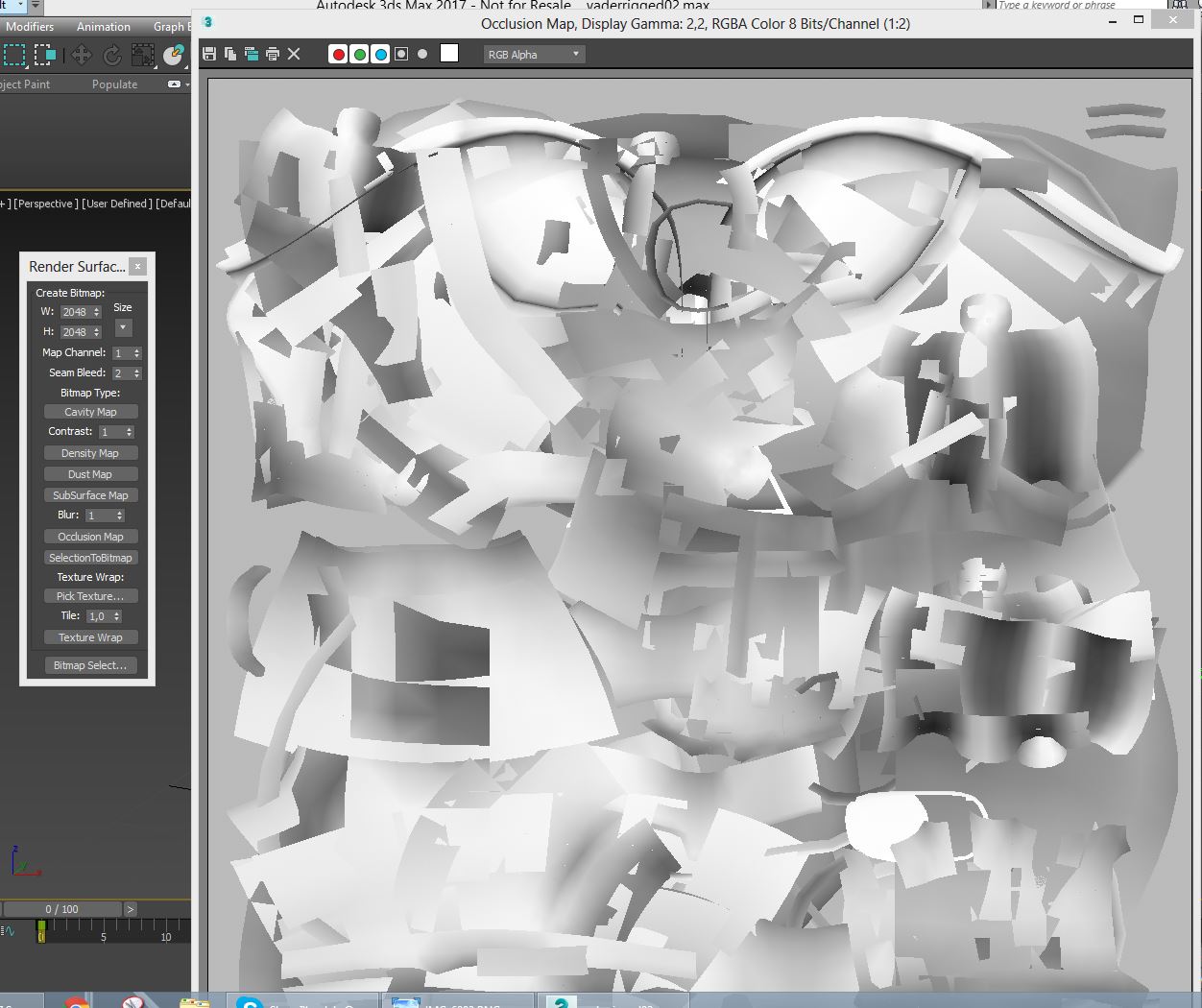The height and width of the screenshot is (1008, 1202).
Task: Click the Clear image X icon
Action: [x=294, y=54]
